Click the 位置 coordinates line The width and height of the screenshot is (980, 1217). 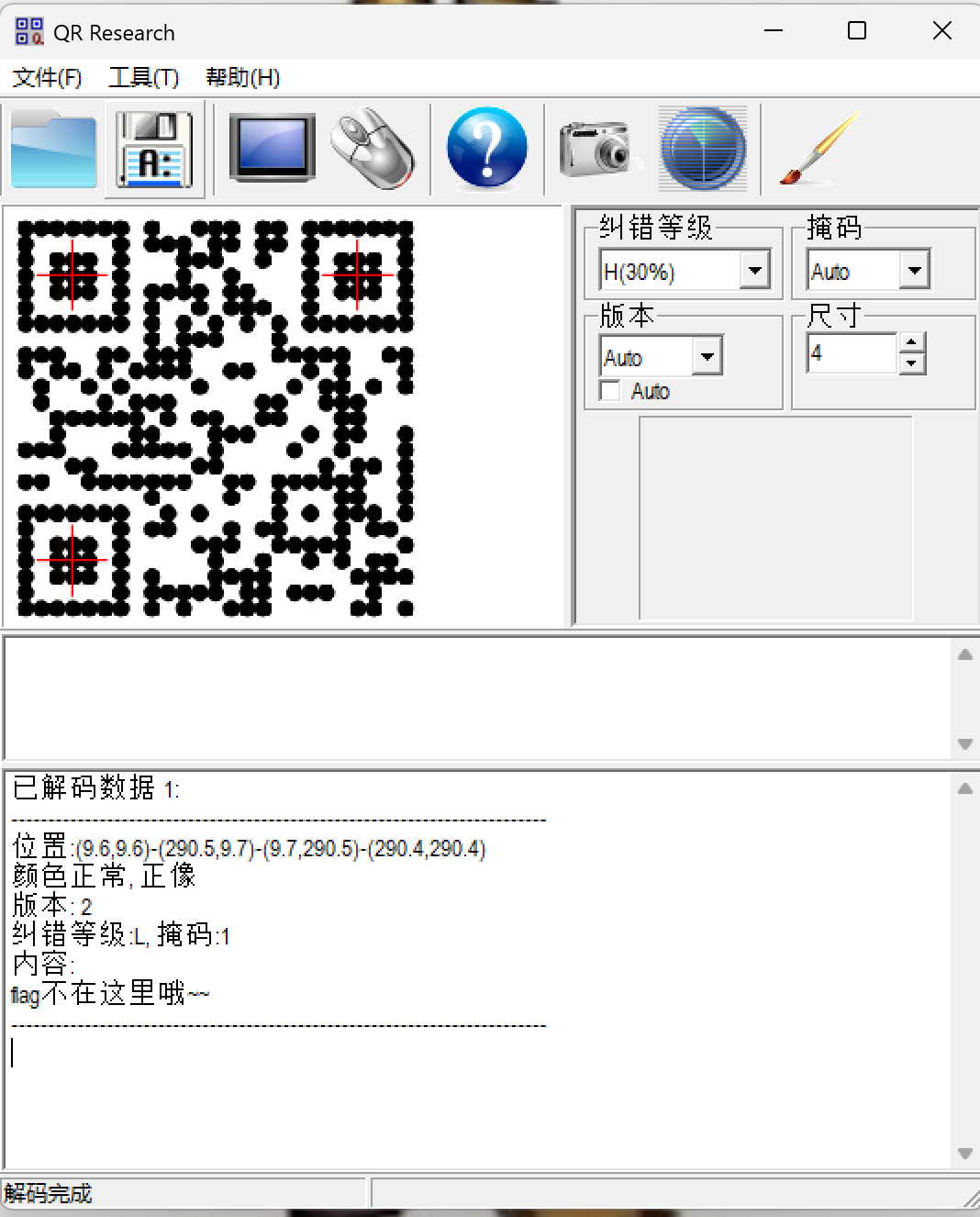coord(249,847)
